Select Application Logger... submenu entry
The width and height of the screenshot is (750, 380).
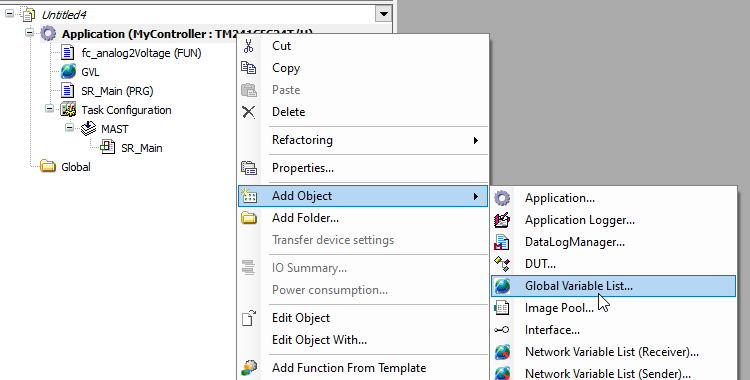click(614, 220)
